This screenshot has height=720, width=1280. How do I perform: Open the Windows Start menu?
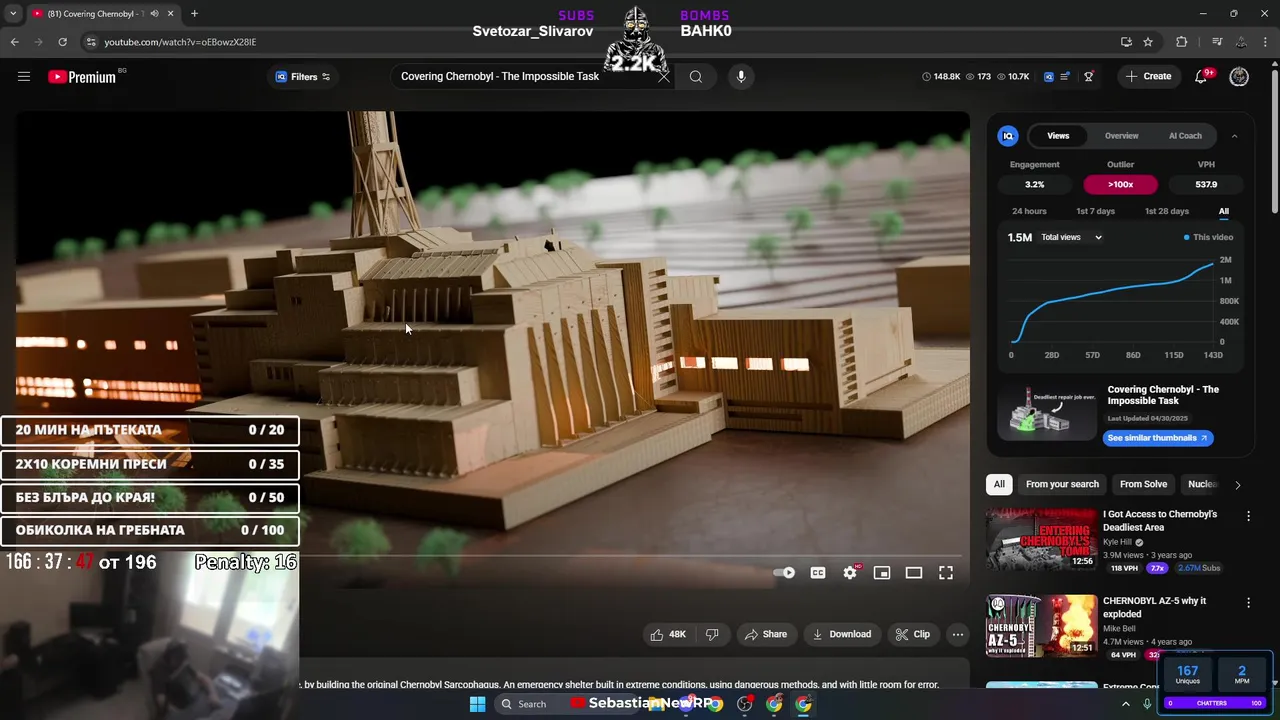pos(477,704)
